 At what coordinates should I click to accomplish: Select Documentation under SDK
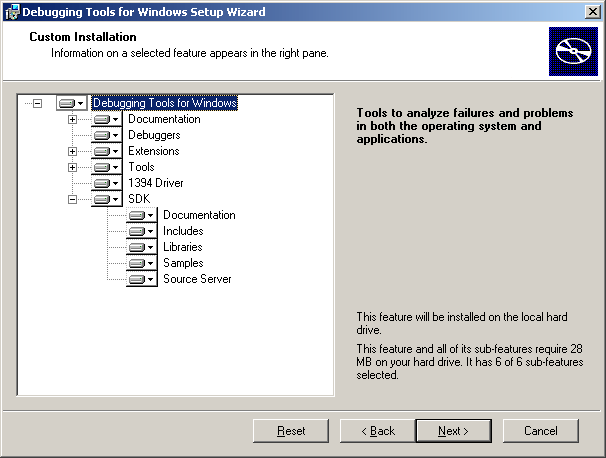[199, 215]
